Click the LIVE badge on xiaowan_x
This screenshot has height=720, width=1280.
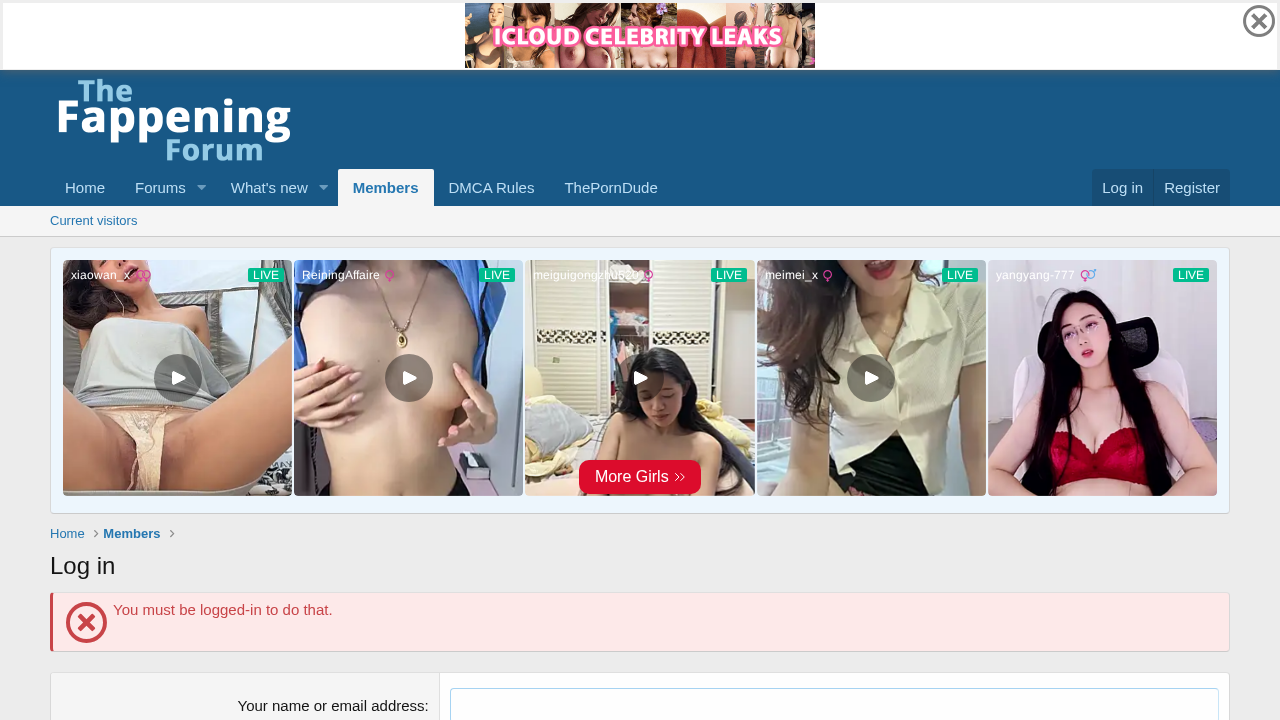266,275
